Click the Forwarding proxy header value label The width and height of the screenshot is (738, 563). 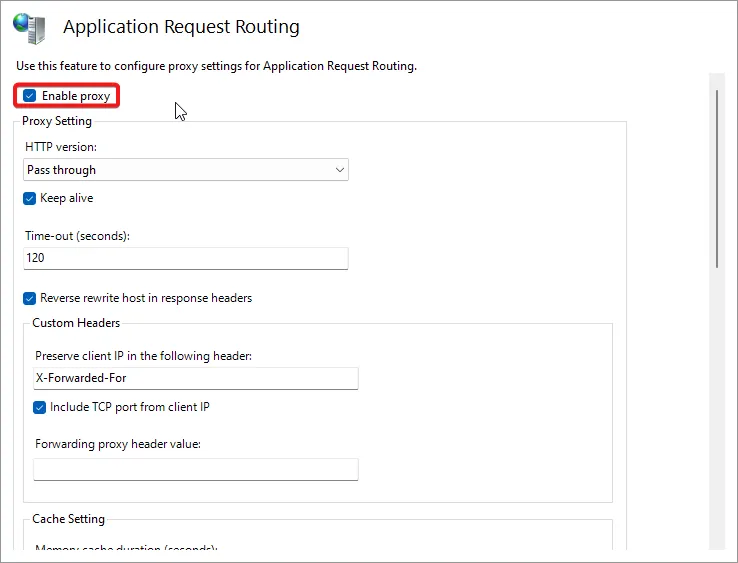(x=118, y=444)
